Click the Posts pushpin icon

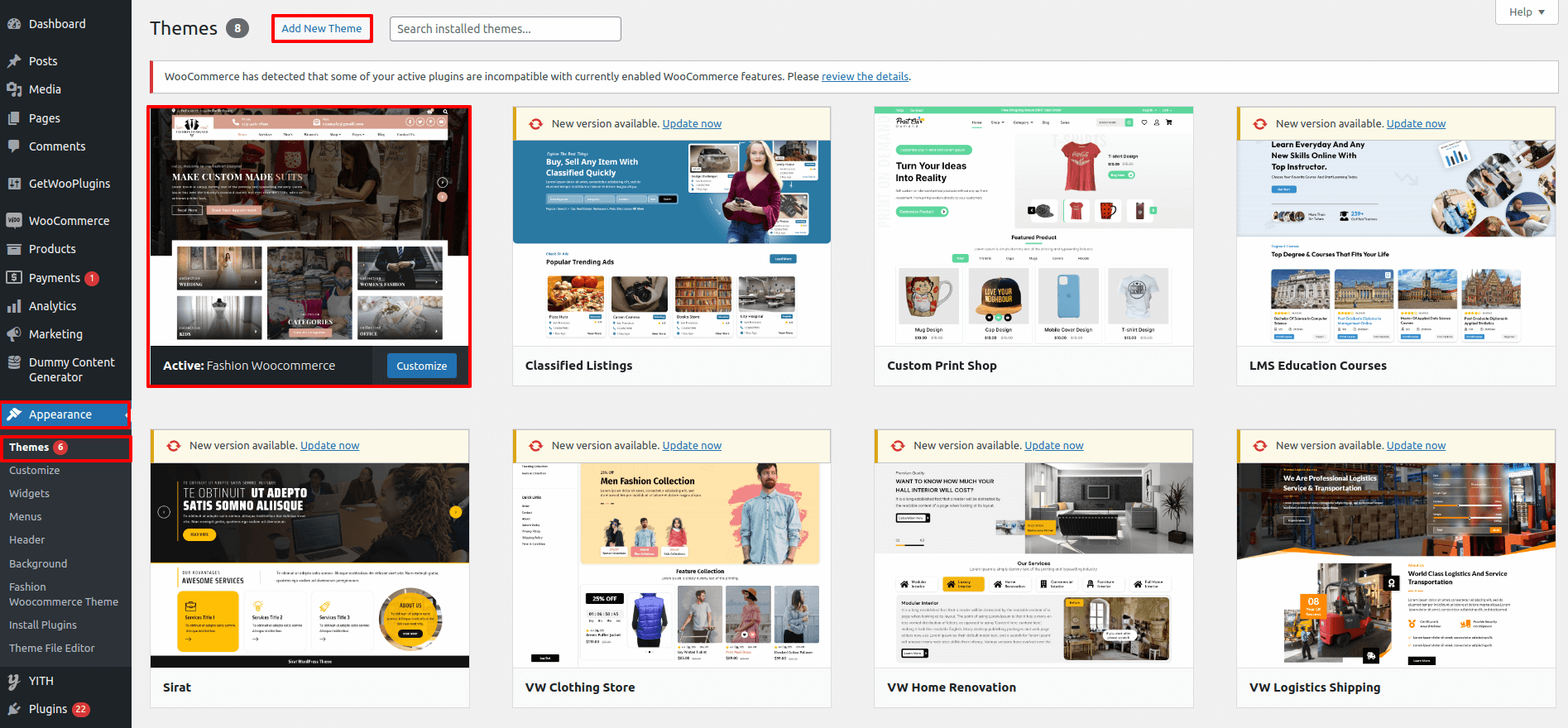(14, 61)
